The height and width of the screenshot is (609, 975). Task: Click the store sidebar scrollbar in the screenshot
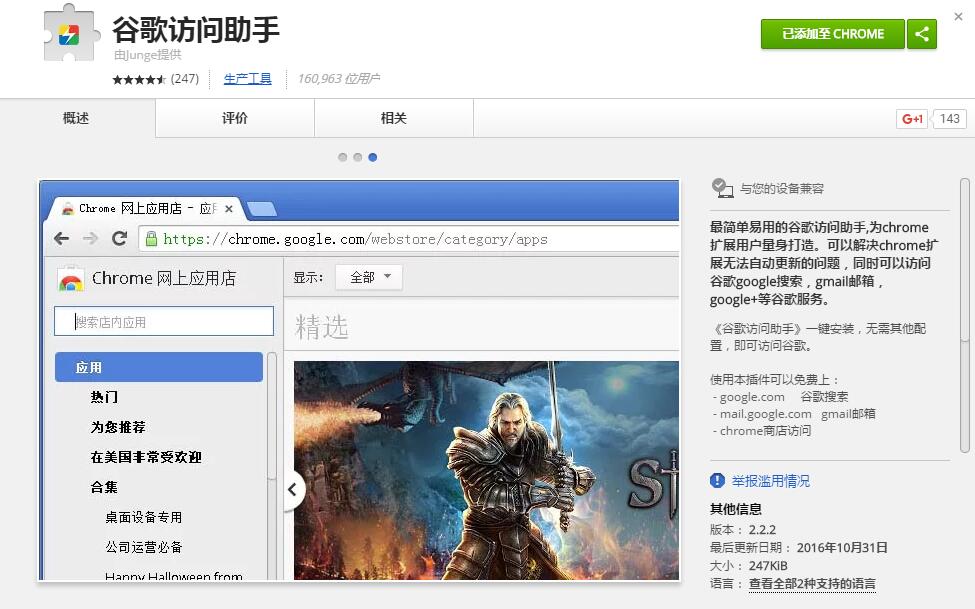pyautogui.click(x=272, y=467)
